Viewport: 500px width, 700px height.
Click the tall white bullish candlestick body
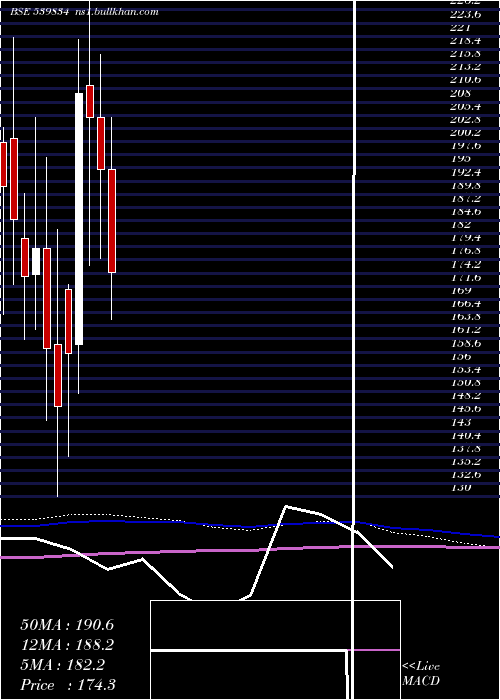(x=79, y=219)
